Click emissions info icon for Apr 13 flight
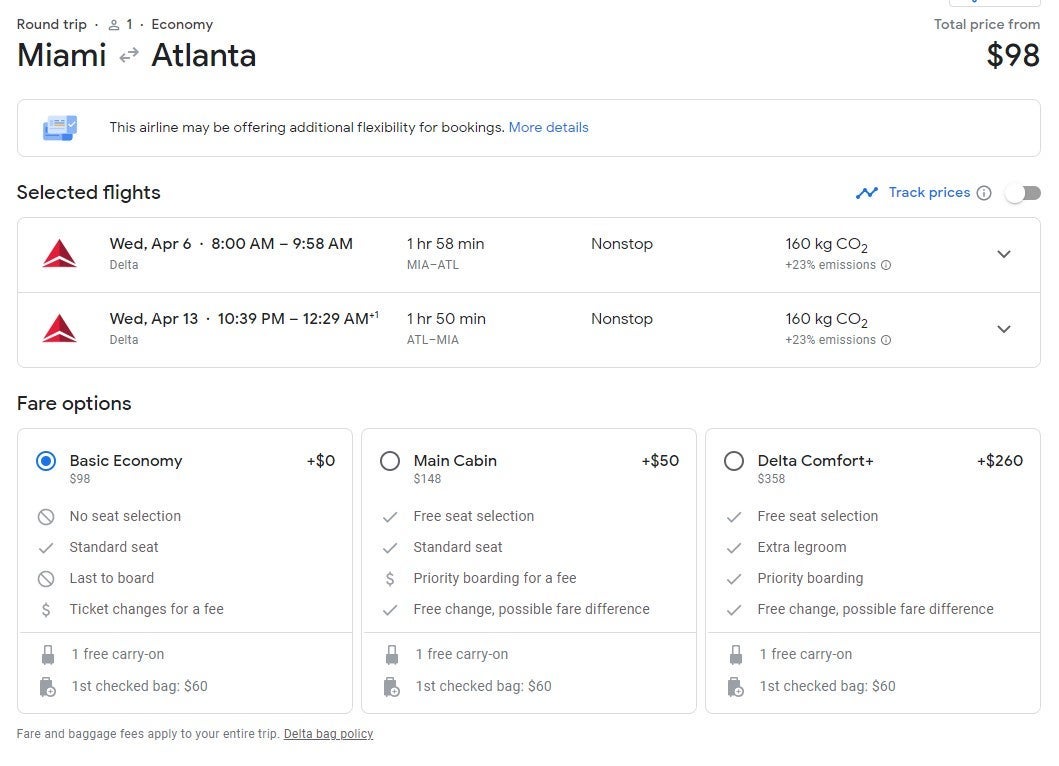The image size is (1059, 766). point(886,340)
